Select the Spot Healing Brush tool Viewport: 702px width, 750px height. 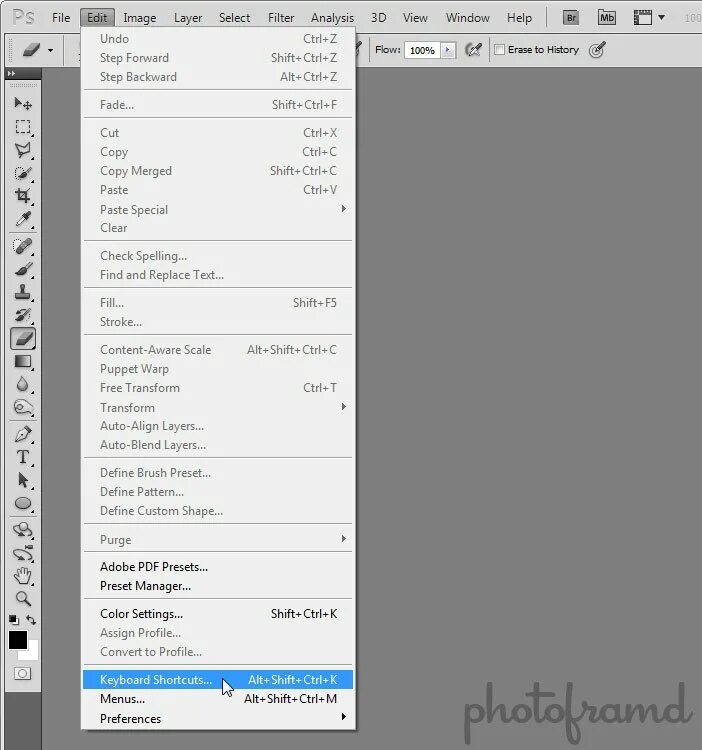click(x=22, y=246)
